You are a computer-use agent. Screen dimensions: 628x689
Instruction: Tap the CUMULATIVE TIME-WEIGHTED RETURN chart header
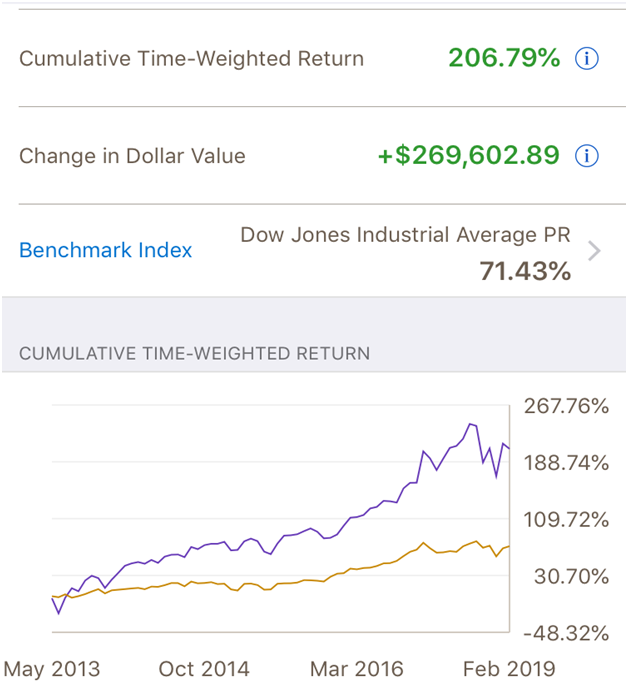point(194,353)
